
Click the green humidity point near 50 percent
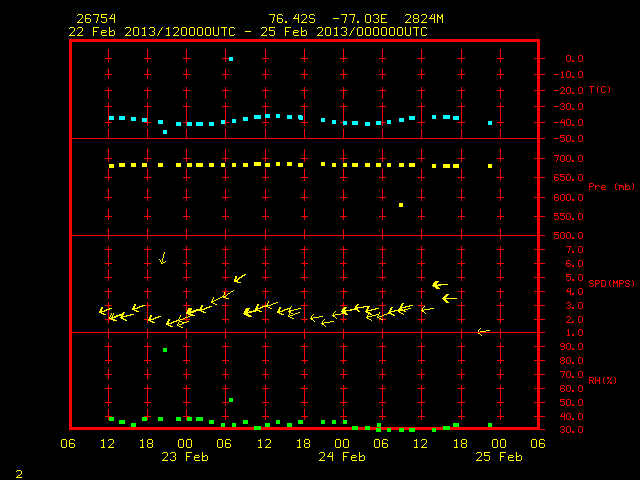[231, 400]
